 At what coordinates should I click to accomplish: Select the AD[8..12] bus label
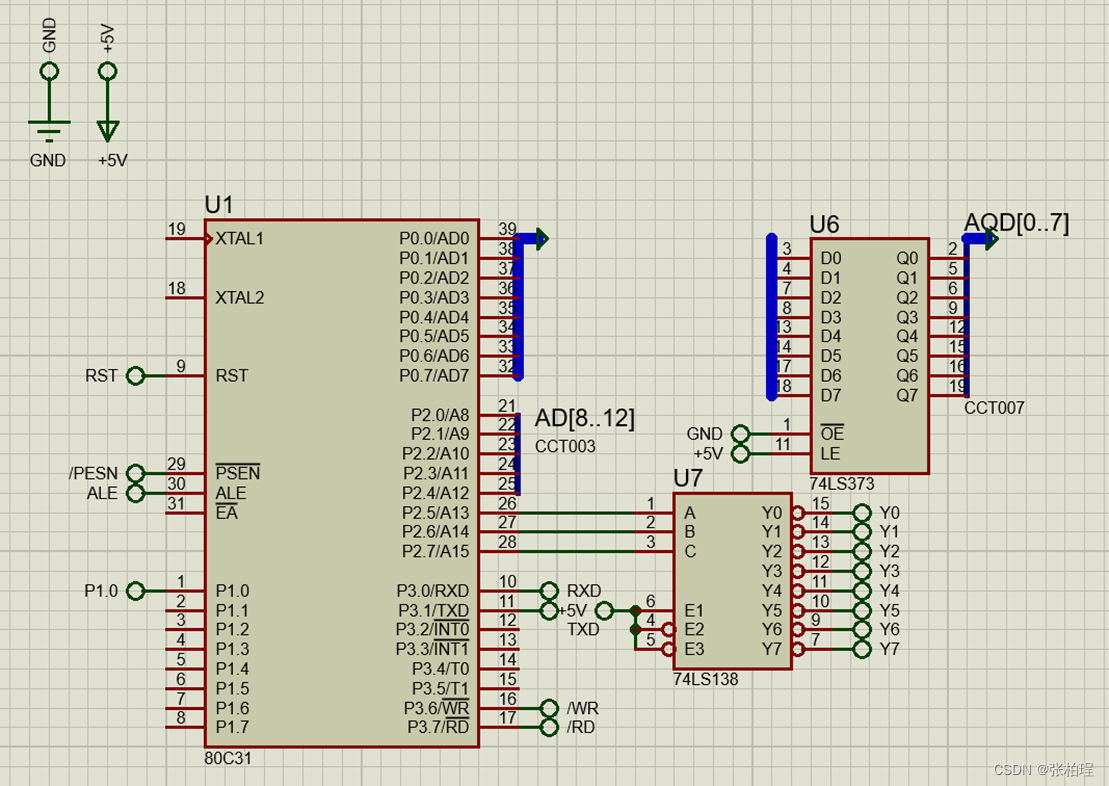coord(584,419)
